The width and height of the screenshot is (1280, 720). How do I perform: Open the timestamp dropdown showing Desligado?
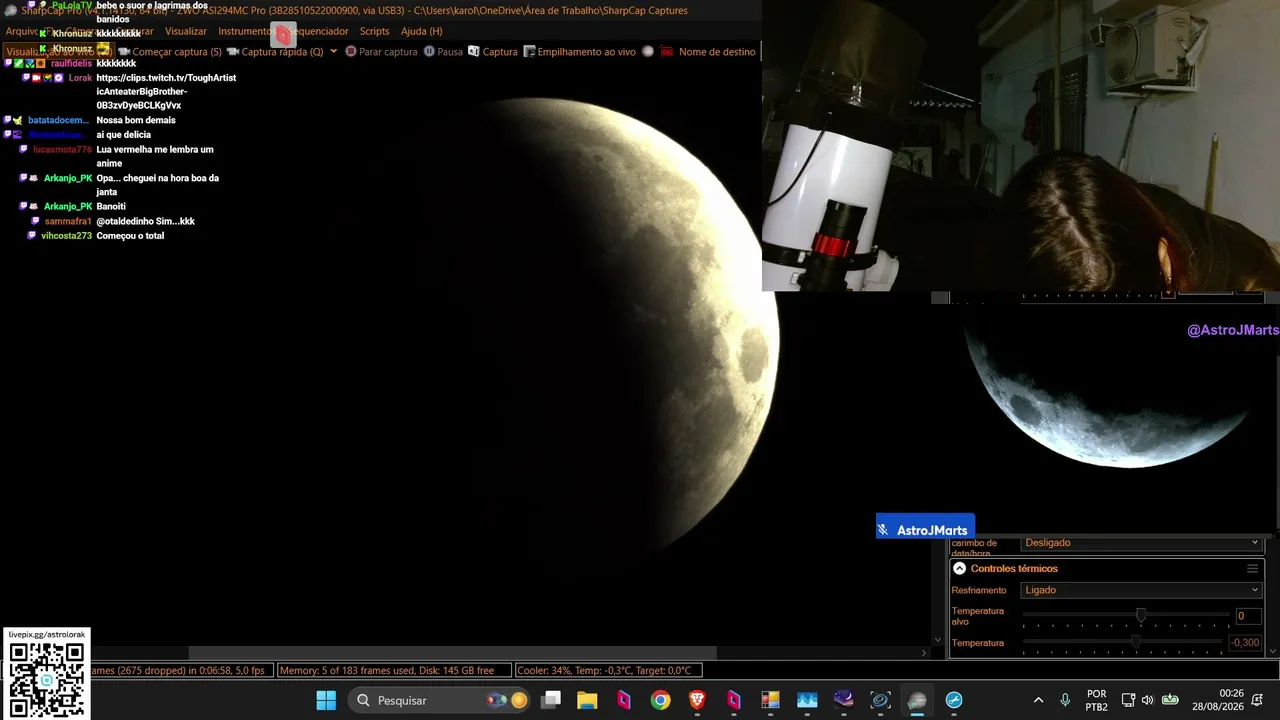[1141, 543]
